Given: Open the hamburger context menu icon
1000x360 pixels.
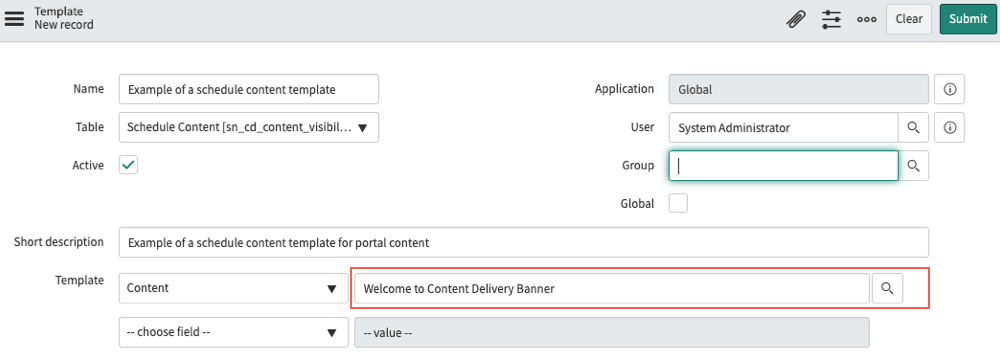Looking at the screenshot, I should [14, 19].
